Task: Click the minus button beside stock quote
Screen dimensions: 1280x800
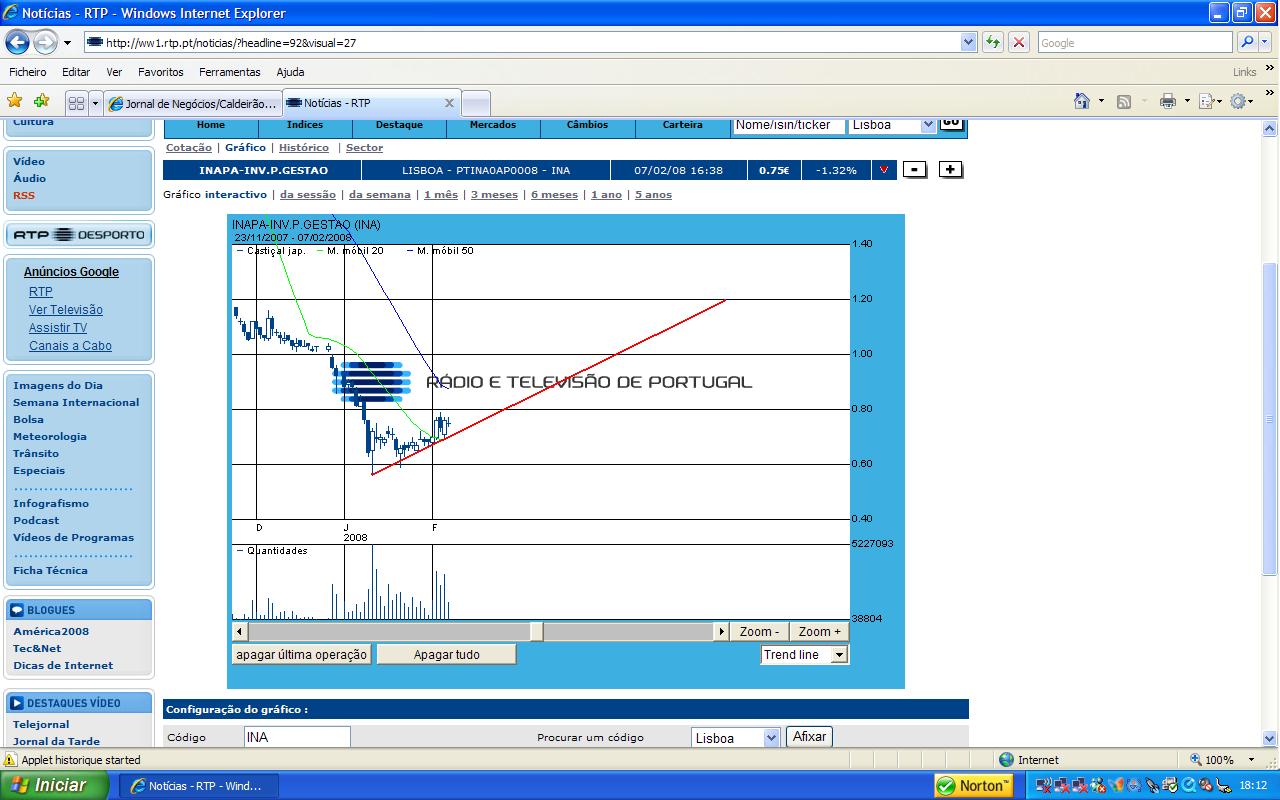Action: click(914, 170)
